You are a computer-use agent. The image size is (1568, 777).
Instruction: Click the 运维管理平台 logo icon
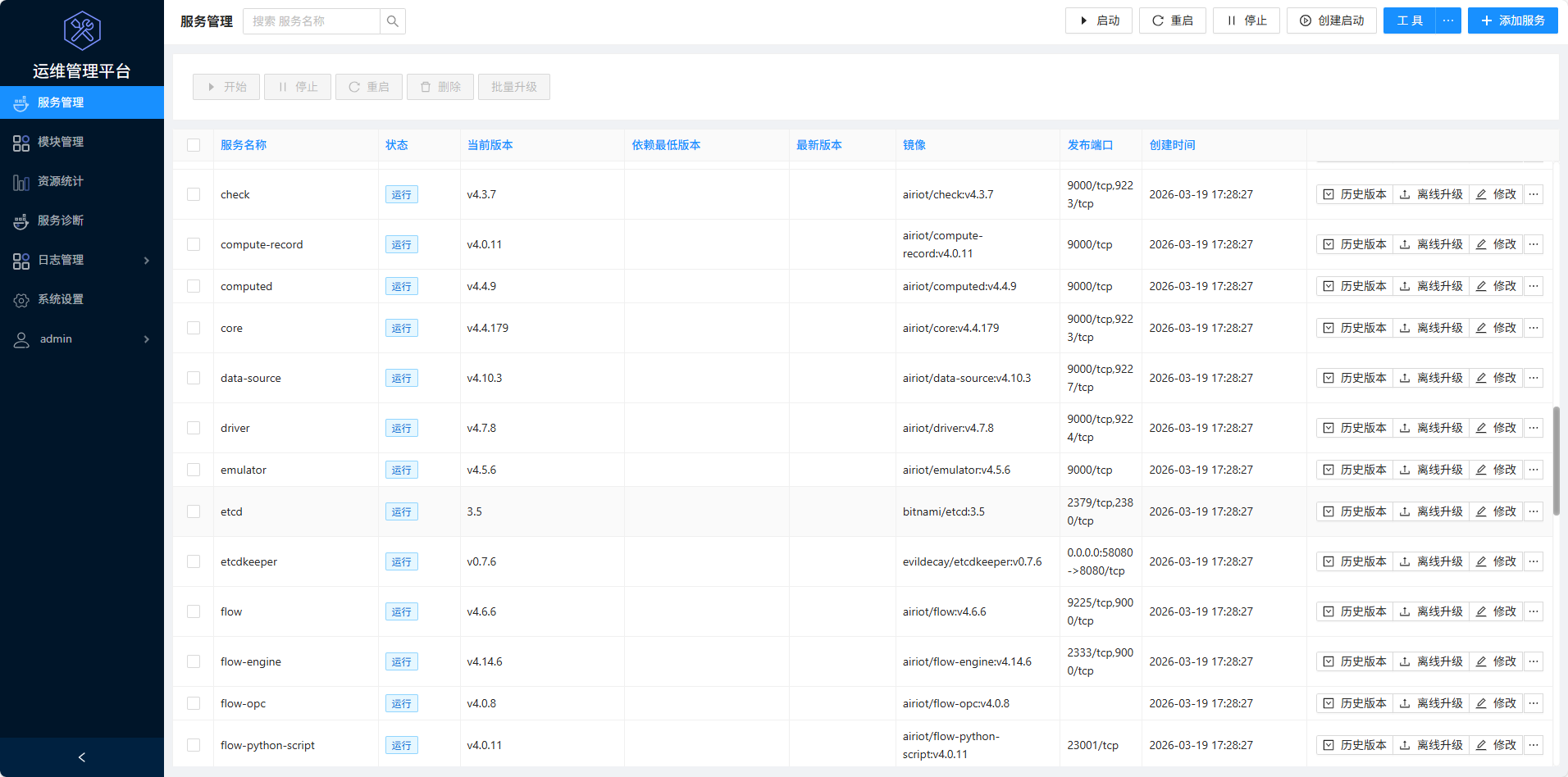[81, 30]
